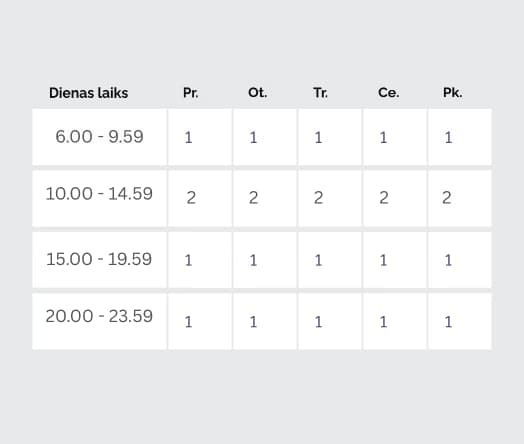The image size is (524, 444).
Task: Select Ce. cell for 20.00 - 23.59
Action: click(x=395, y=321)
